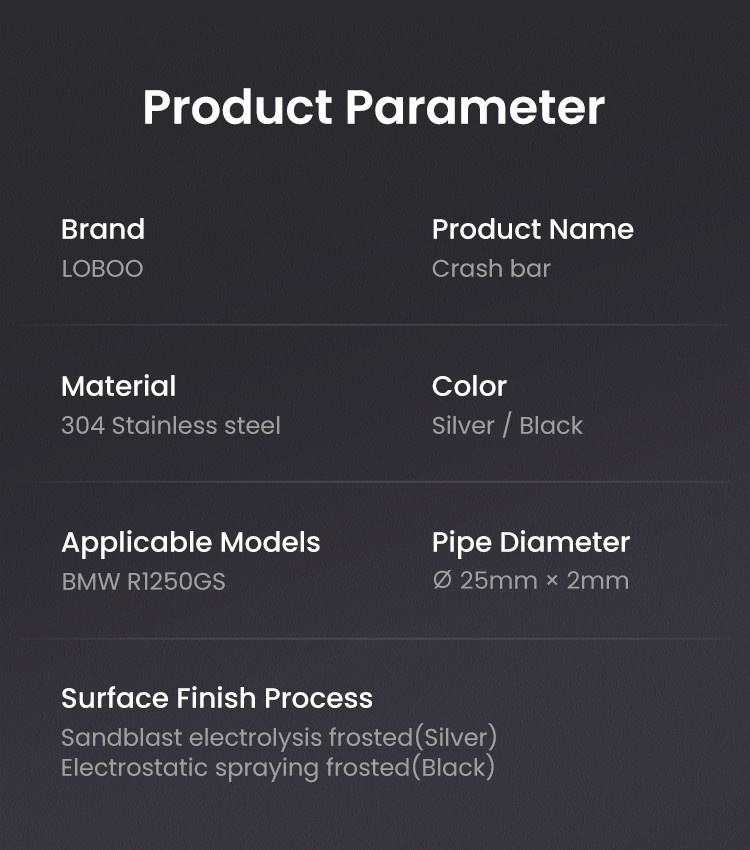Select the Product Name label
Viewport: 750px width, 850px height.
pos(532,229)
